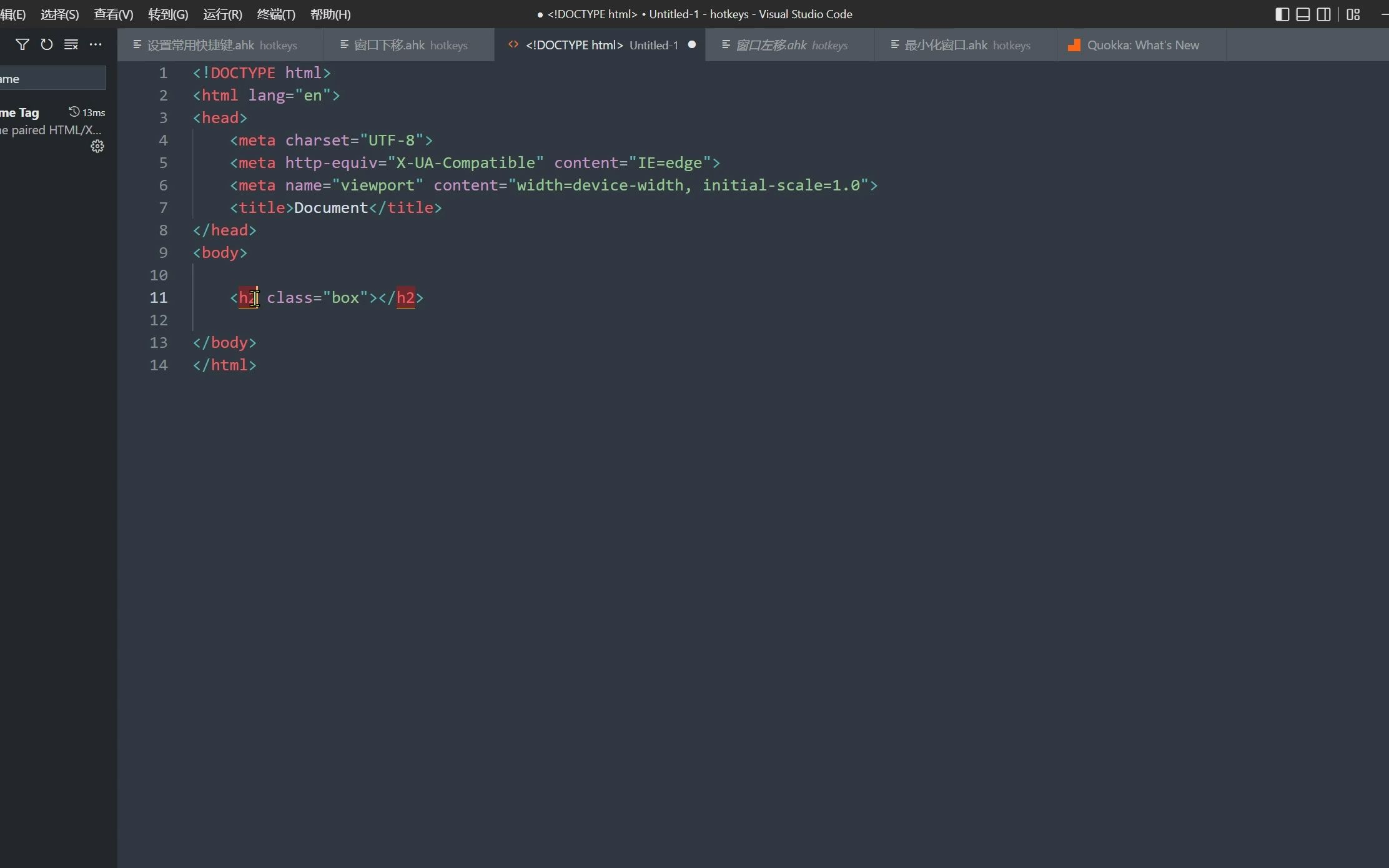The height and width of the screenshot is (868, 1389).
Task: Switch to 最小化窗口.ahk tab
Action: tap(946, 45)
